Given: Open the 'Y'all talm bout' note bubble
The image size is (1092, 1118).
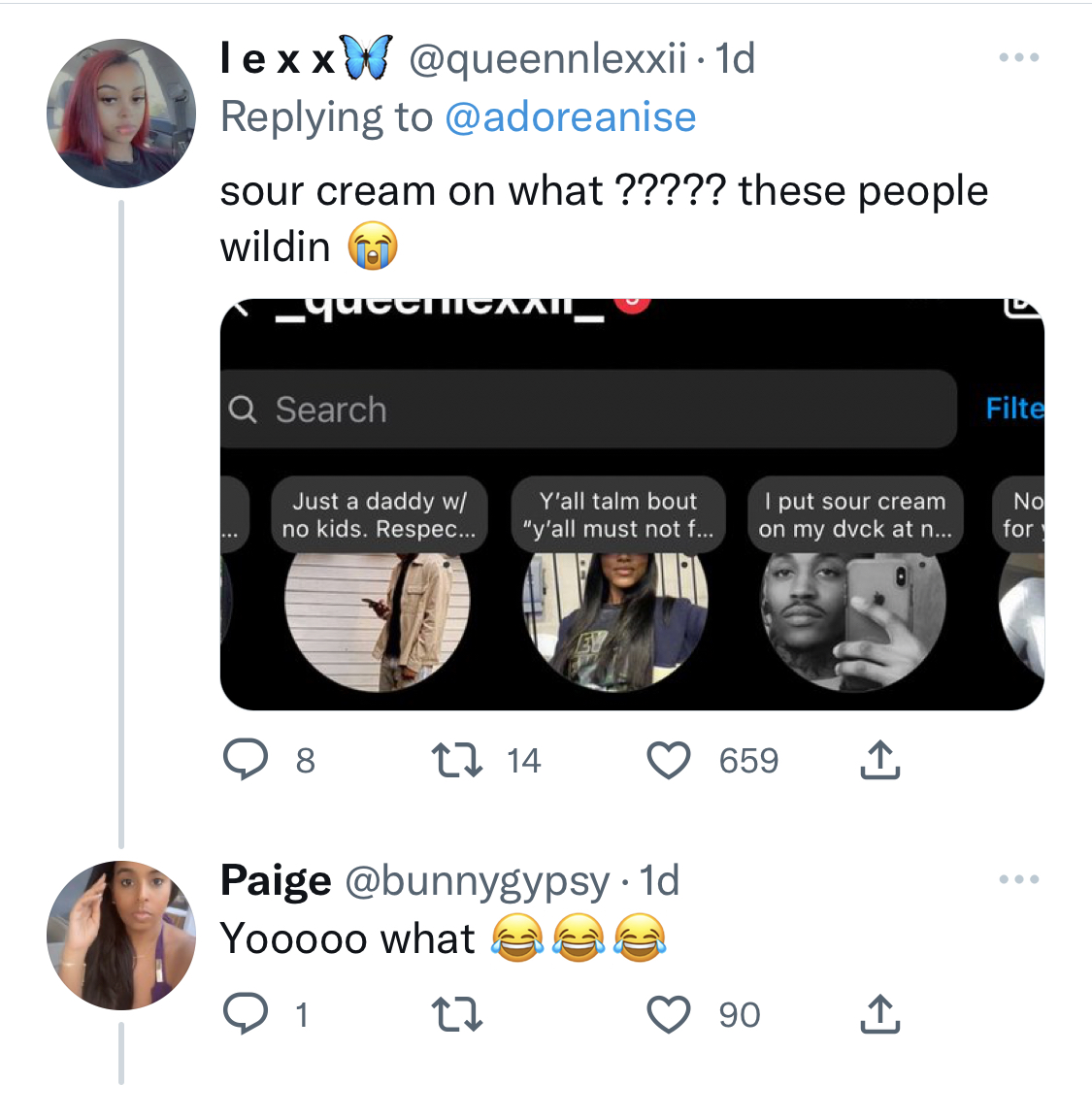Looking at the screenshot, I should click(x=617, y=514).
